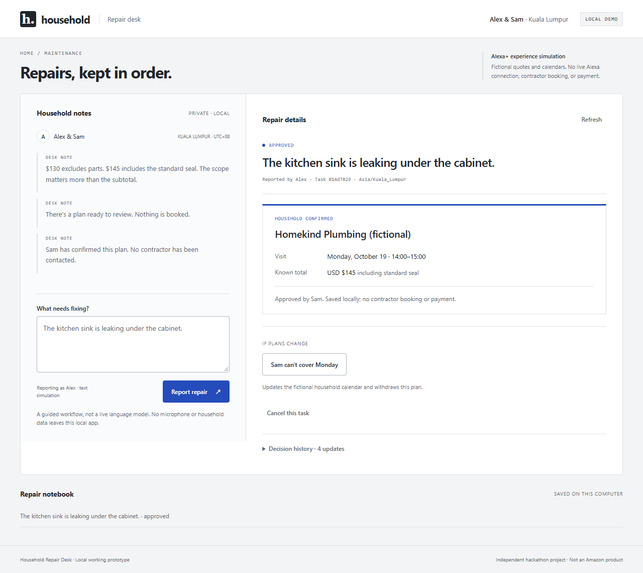
Task: Click 'SAVED ON THIS COMPUTER' label
Action: [588, 494]
